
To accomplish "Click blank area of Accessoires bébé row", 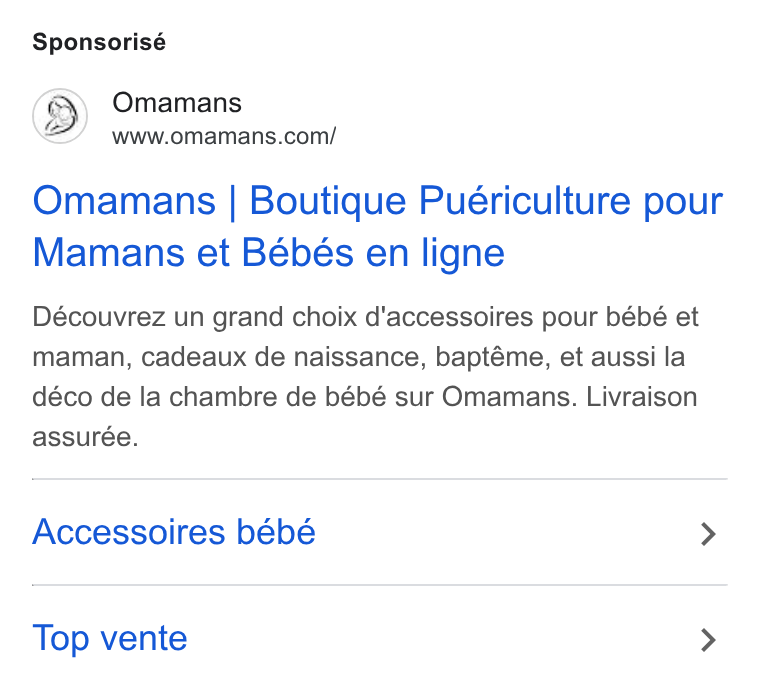I will 507,532.
